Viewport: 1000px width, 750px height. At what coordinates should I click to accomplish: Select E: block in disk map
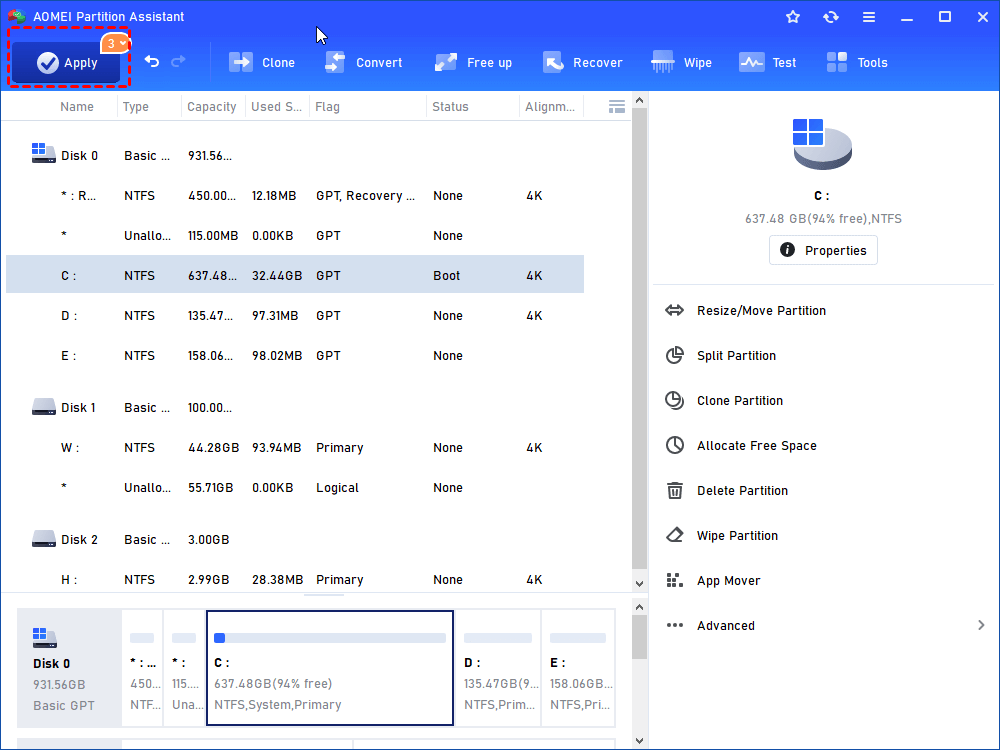click(x=578, y=668)
